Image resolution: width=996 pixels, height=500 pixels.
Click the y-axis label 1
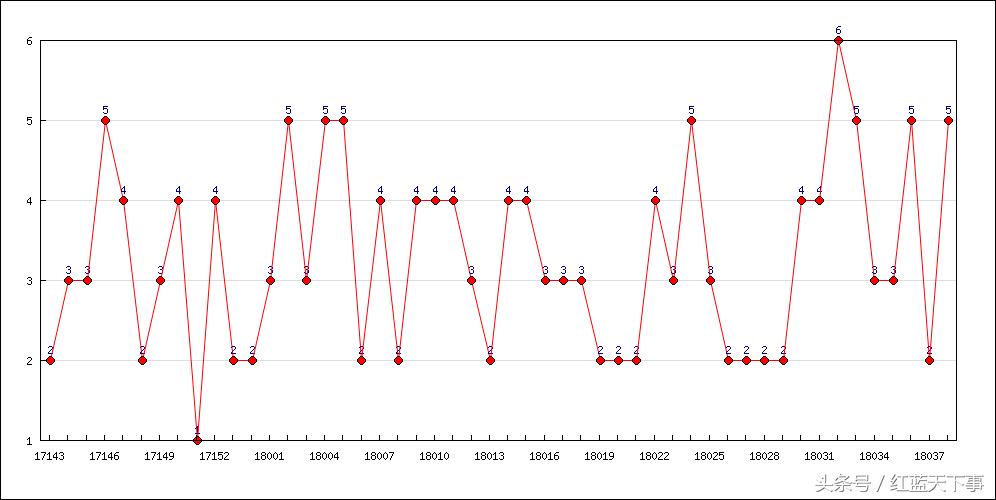(28, 440)
